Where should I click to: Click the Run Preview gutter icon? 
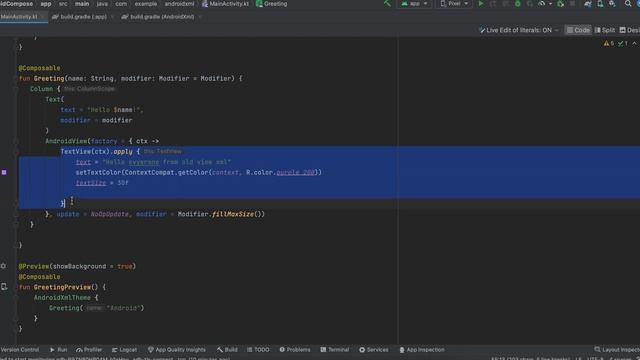click(4, 287)
